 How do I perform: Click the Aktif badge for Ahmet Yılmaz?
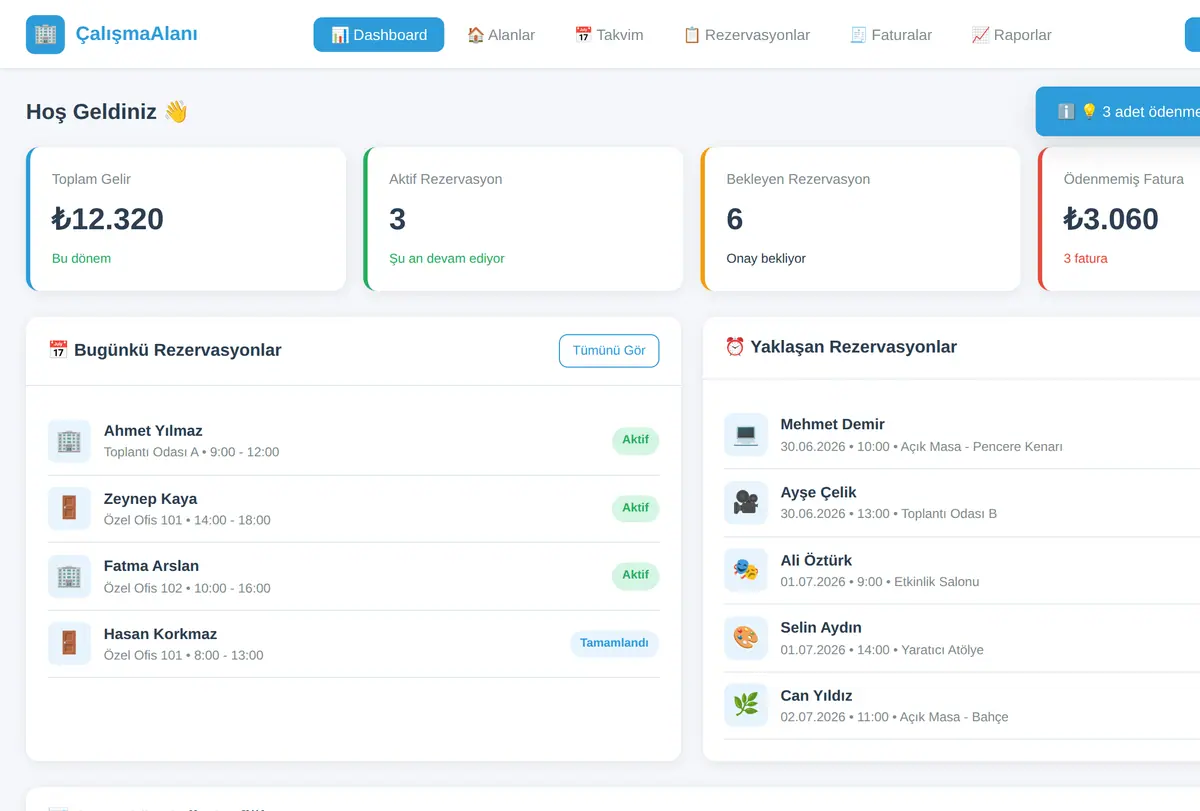pyautogui.click(x=636, y=440)
